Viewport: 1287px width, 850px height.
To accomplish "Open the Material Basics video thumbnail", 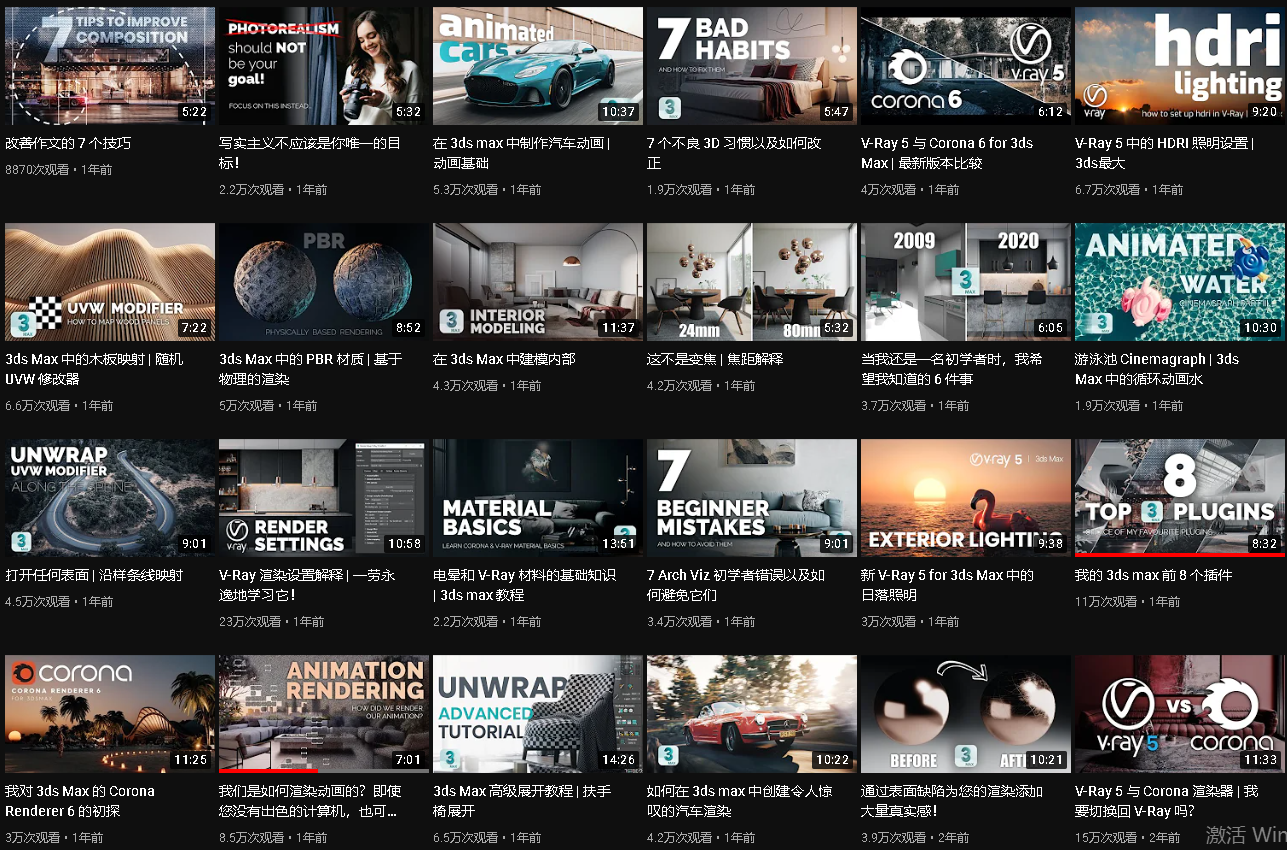I will click(538, 498).
